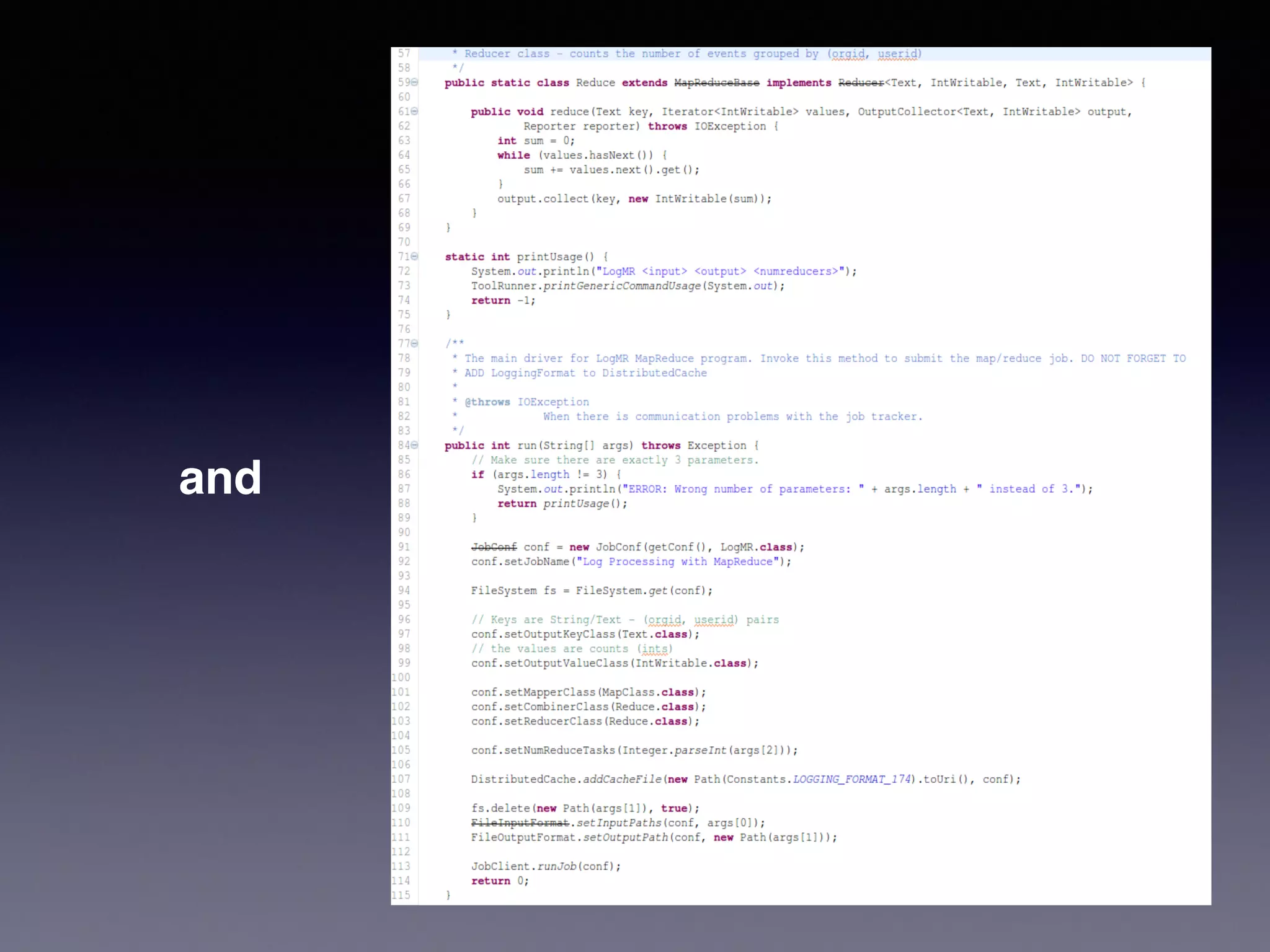Click the LOGGING_FORMAT_174 constant
Viewport: 1270px width, 952px height.
click(x=852, y=779)
